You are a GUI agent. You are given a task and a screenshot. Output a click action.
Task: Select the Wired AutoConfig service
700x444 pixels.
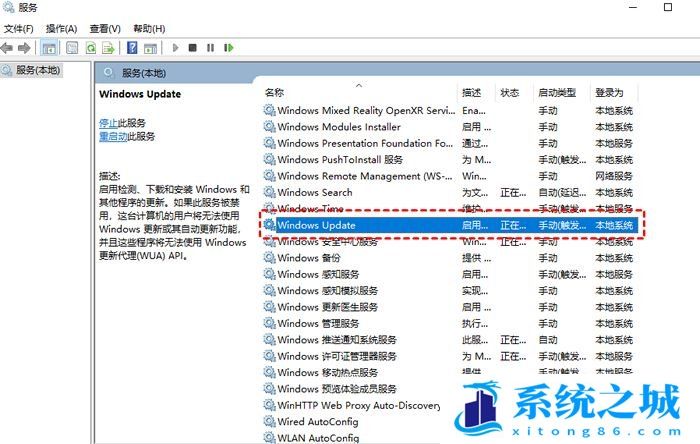(317, 422)
